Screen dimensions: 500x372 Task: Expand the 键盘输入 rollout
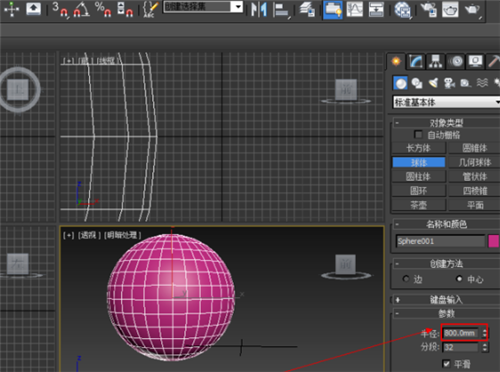(447, 300)
